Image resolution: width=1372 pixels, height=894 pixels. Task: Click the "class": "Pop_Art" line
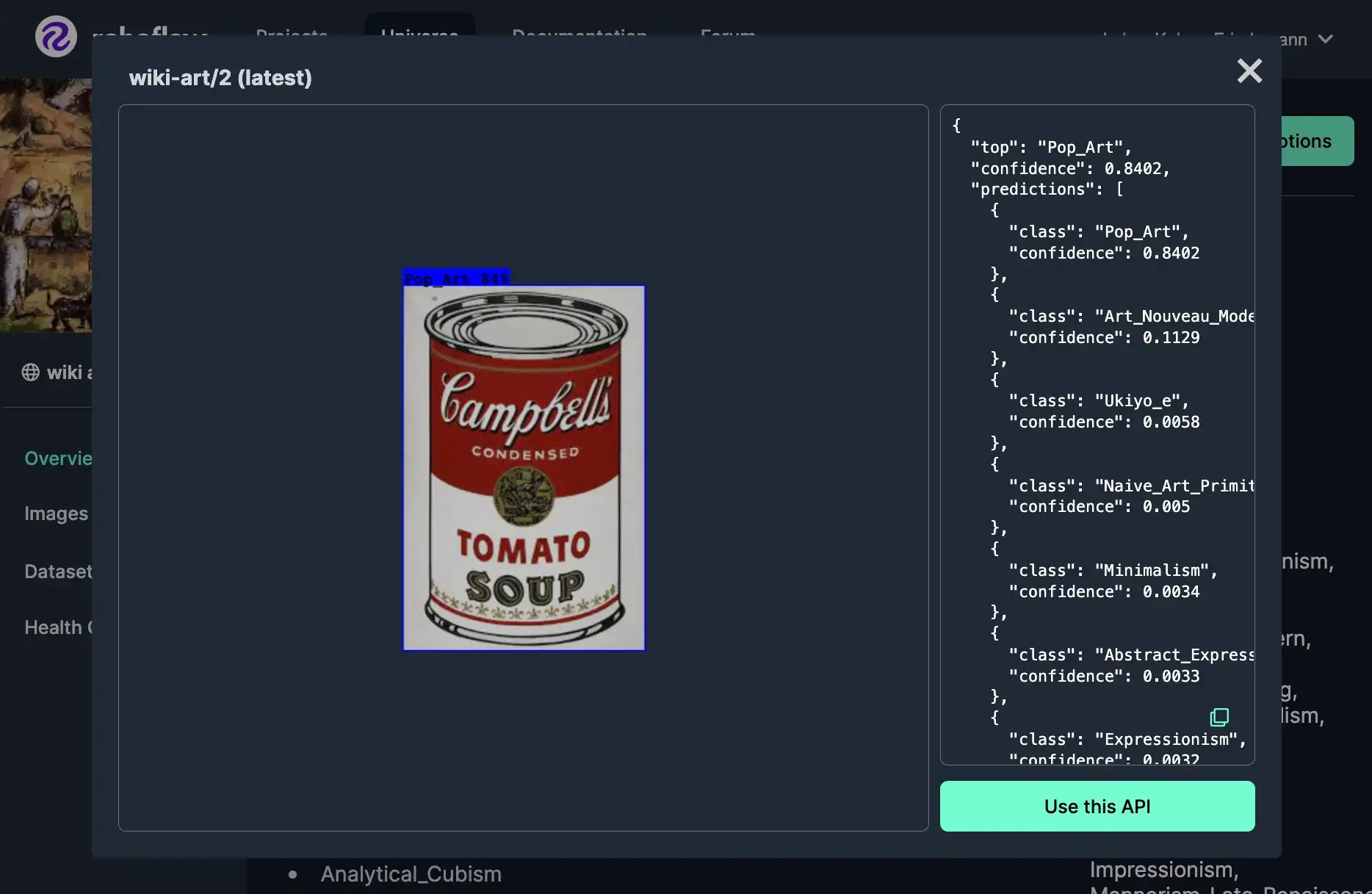(x=1099, y=232)
